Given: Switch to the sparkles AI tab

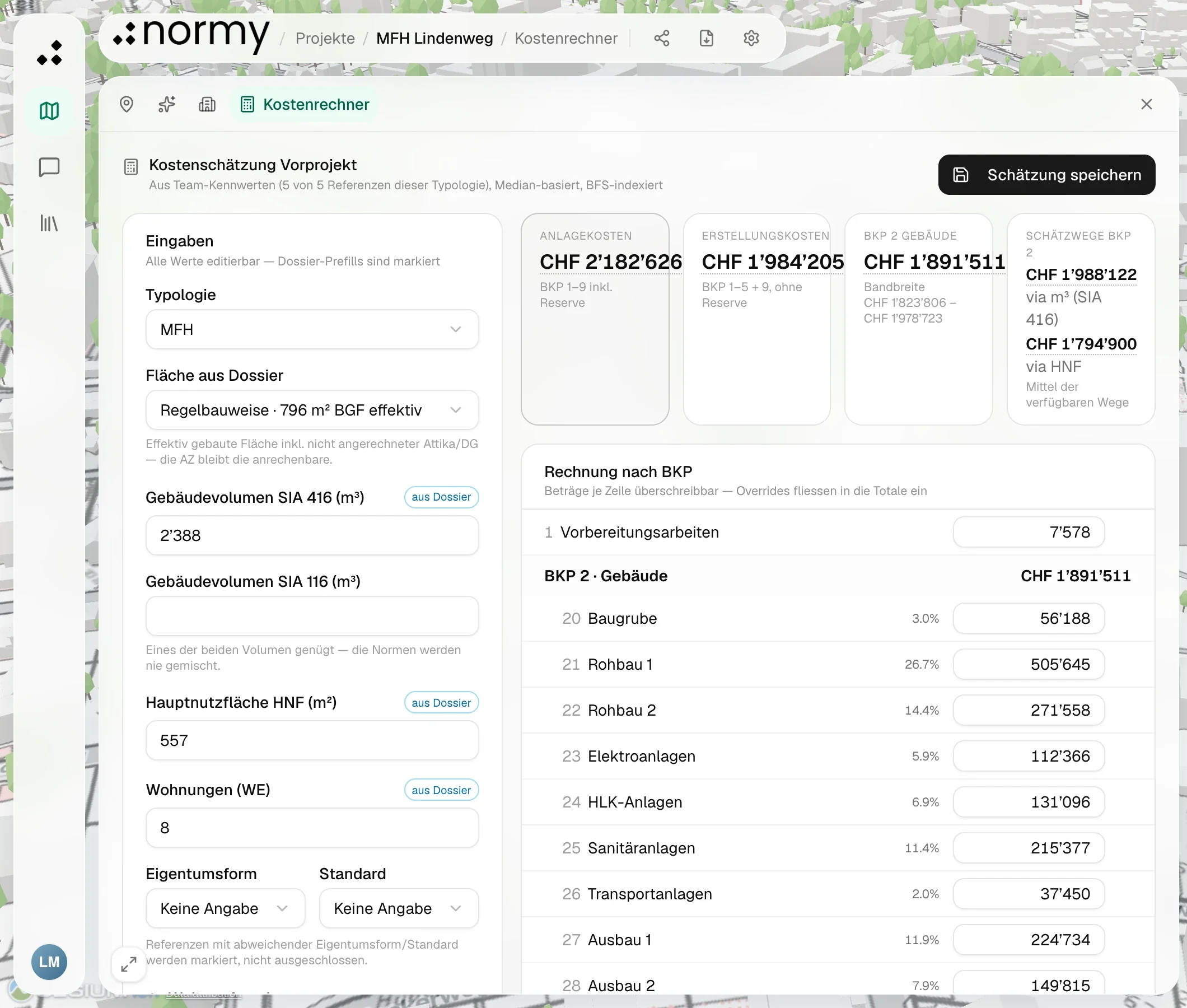Looking at the screenshot, I should coord(167,105).
